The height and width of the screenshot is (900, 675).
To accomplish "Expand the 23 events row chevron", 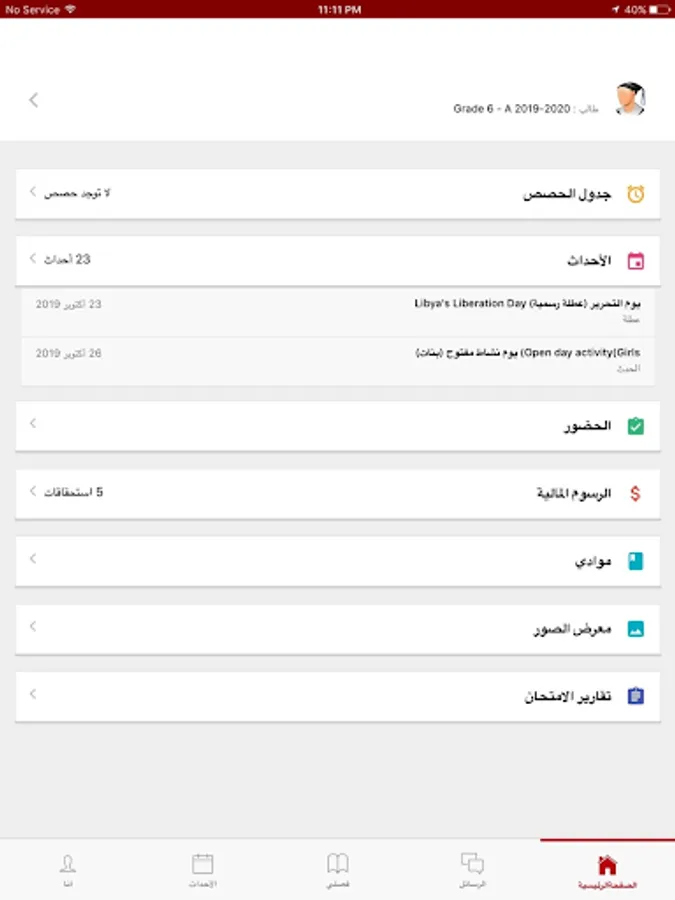I will click(x=33, y=258).
